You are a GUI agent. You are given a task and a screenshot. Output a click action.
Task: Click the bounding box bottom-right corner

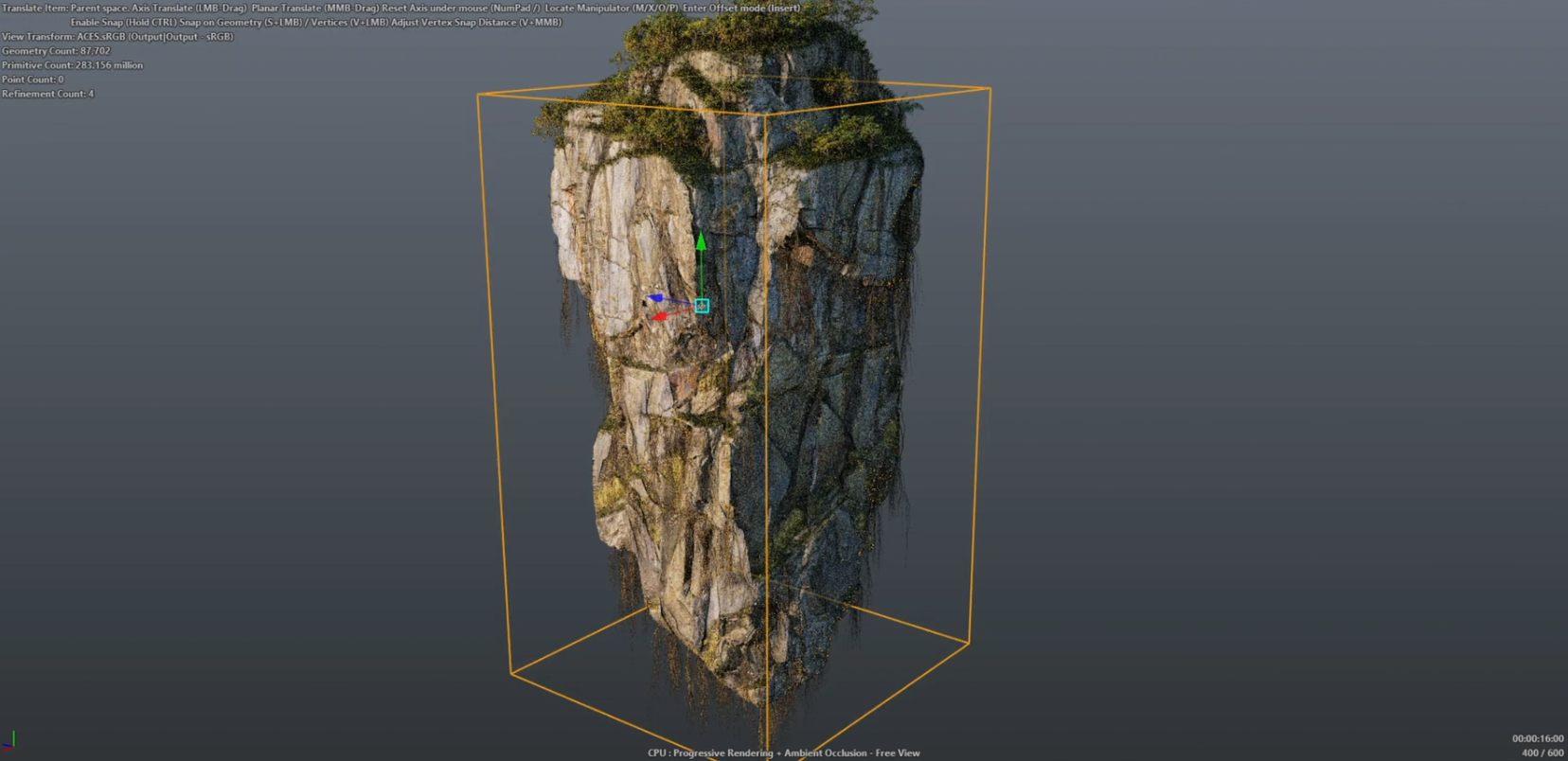pos(968,644)
